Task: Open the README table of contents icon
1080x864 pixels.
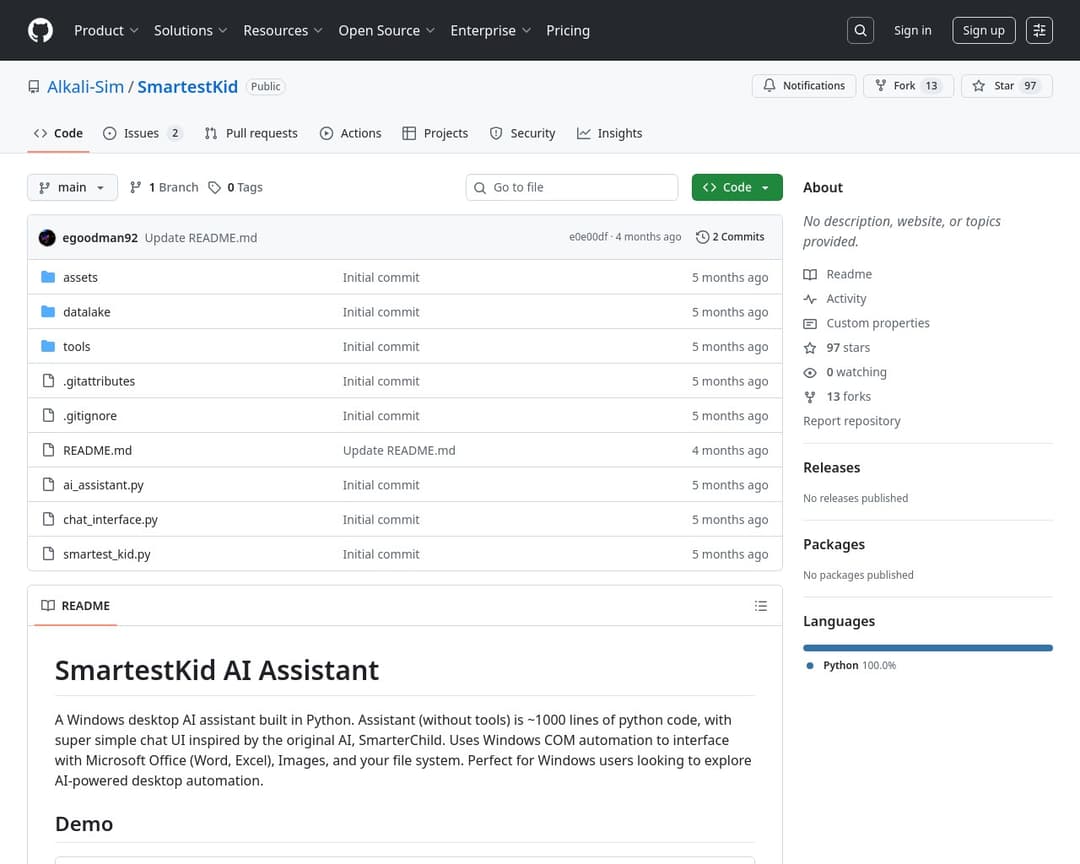Action: point(761,605)
